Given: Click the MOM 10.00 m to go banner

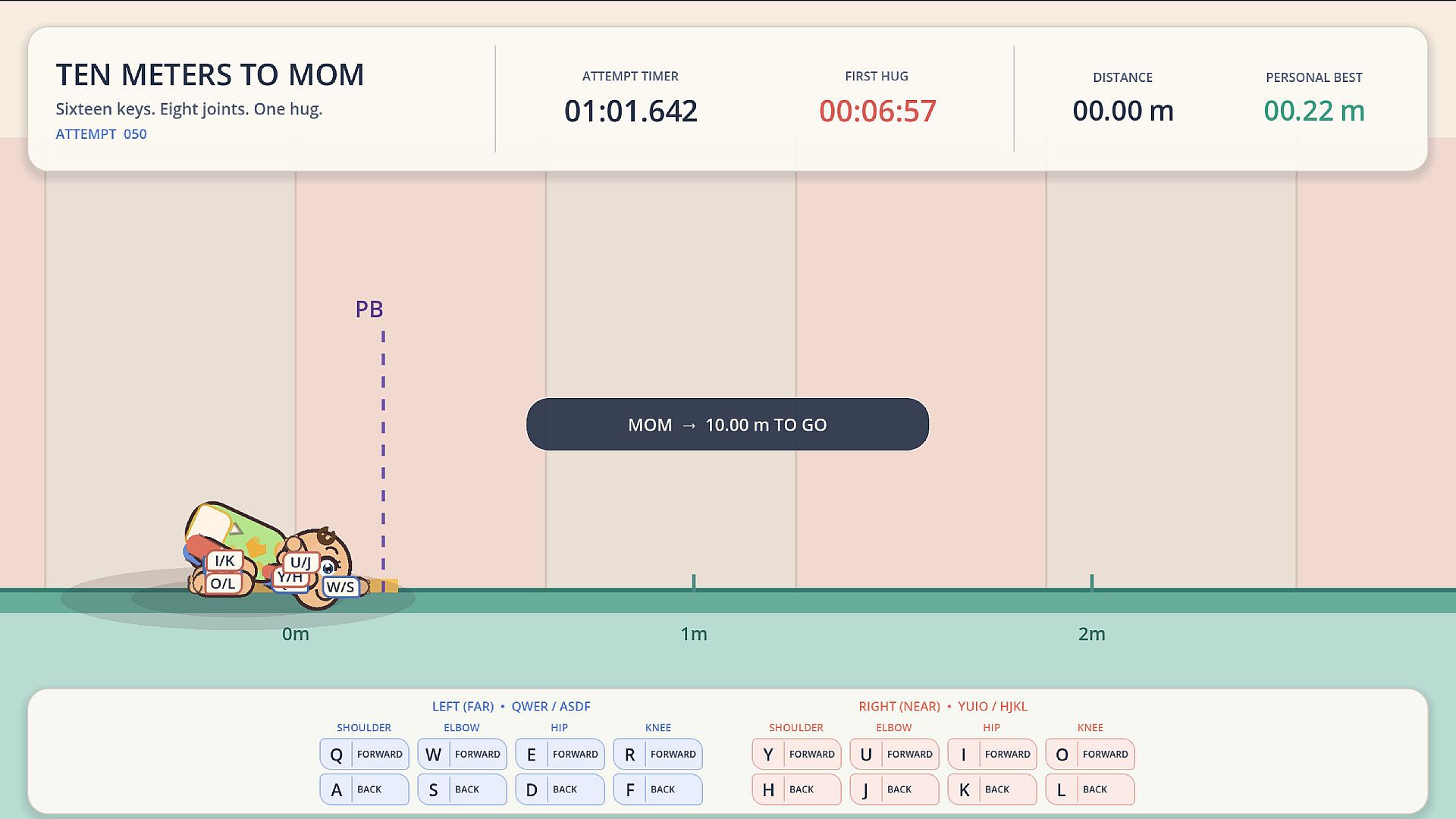Looking at the screenshot, I should point(727,425).
